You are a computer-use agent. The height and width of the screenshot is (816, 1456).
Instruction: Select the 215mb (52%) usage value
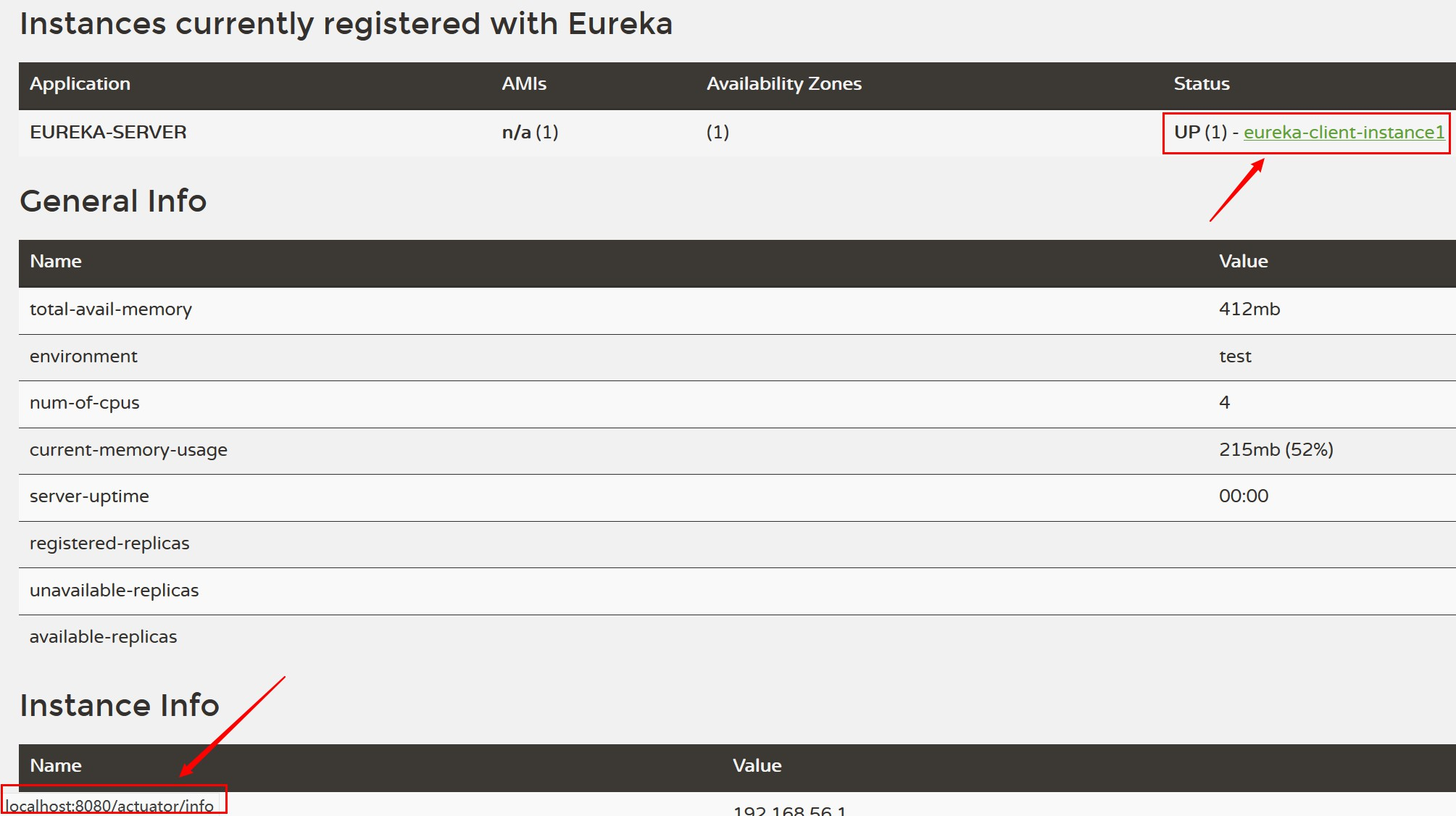(1276, 450)
